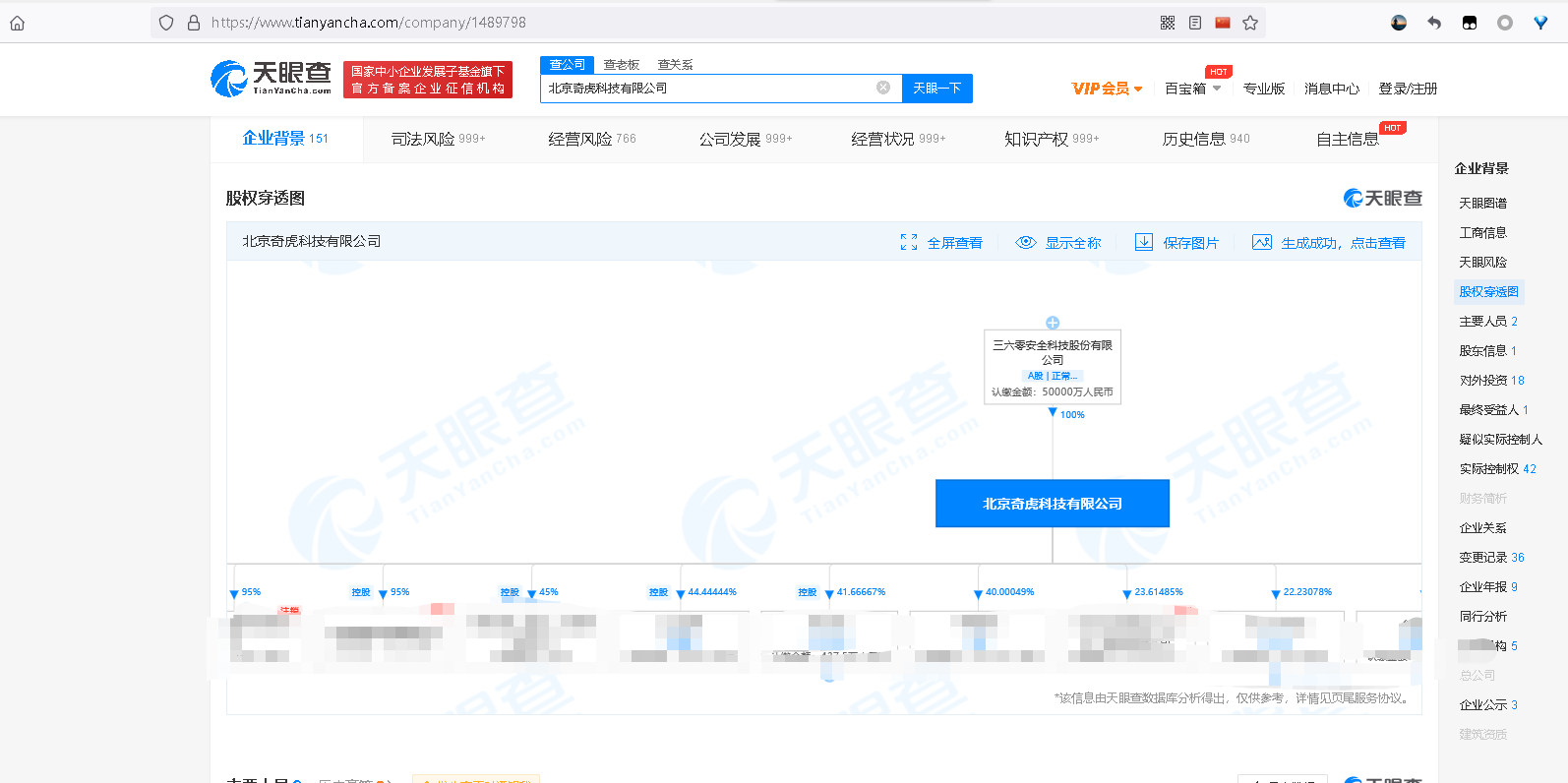Click sidebar item 主要人员
The height and width of the screenshot is (783, 1568).
(1488, 321)
